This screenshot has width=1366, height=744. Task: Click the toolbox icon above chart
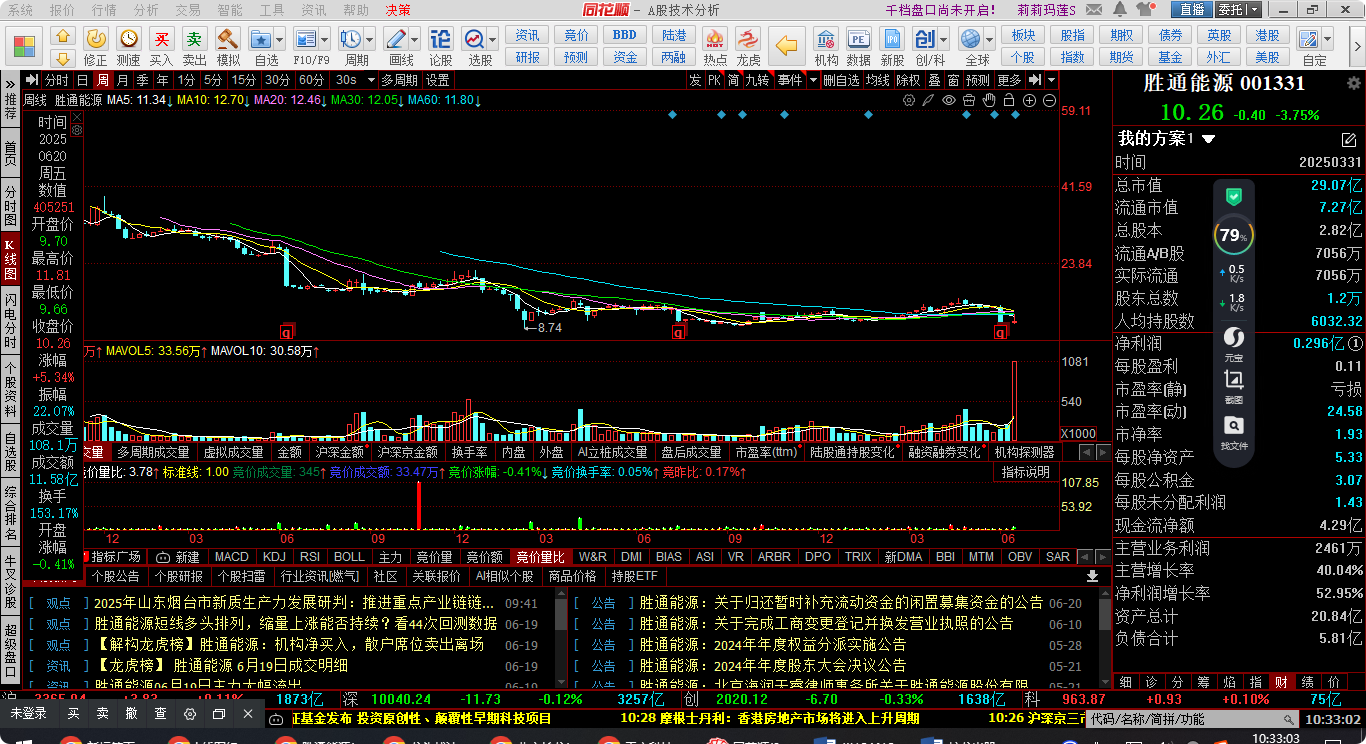pyautogui.click(x=969, y=100)
